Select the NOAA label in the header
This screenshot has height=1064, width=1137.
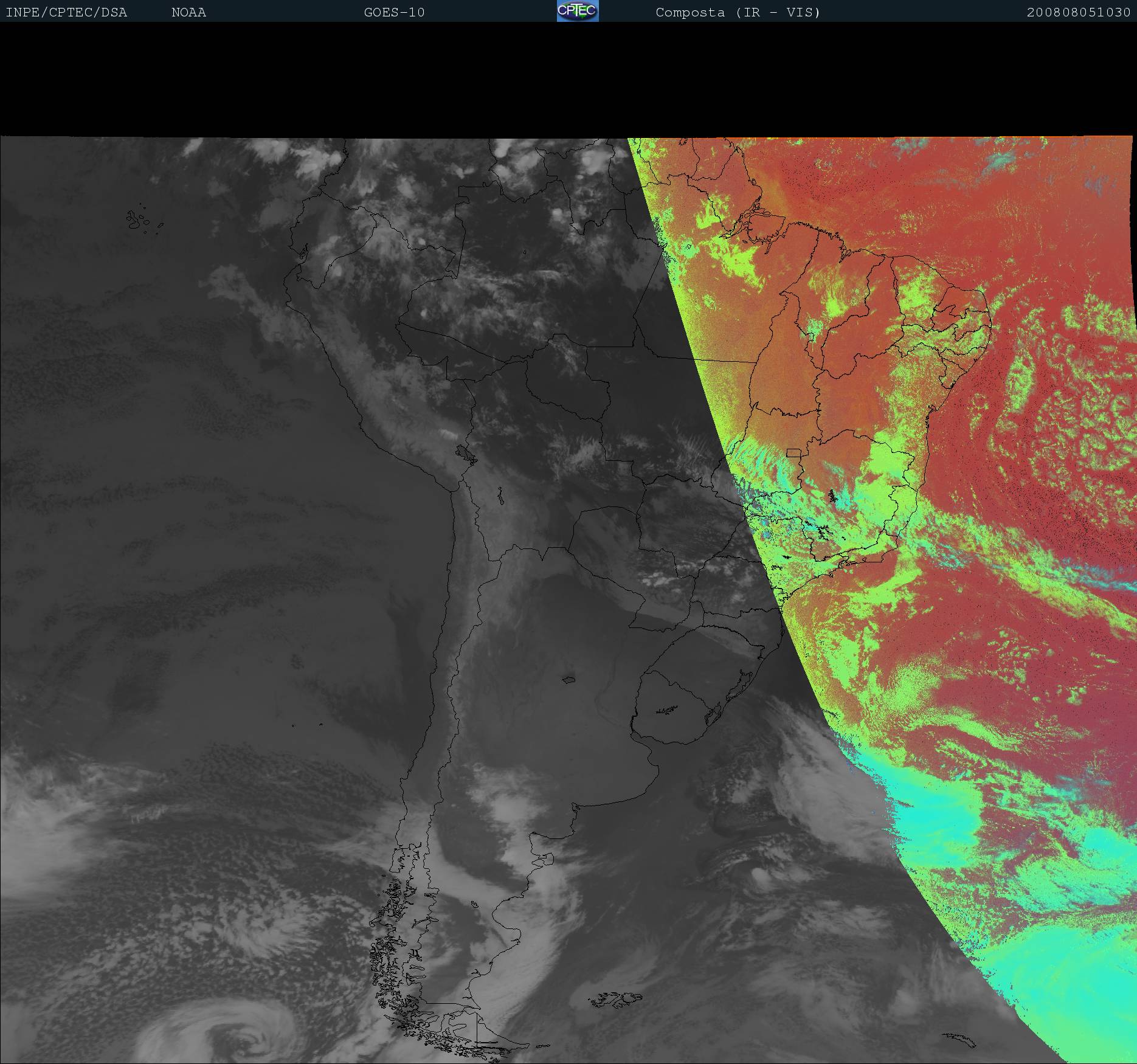click(188, 13)
